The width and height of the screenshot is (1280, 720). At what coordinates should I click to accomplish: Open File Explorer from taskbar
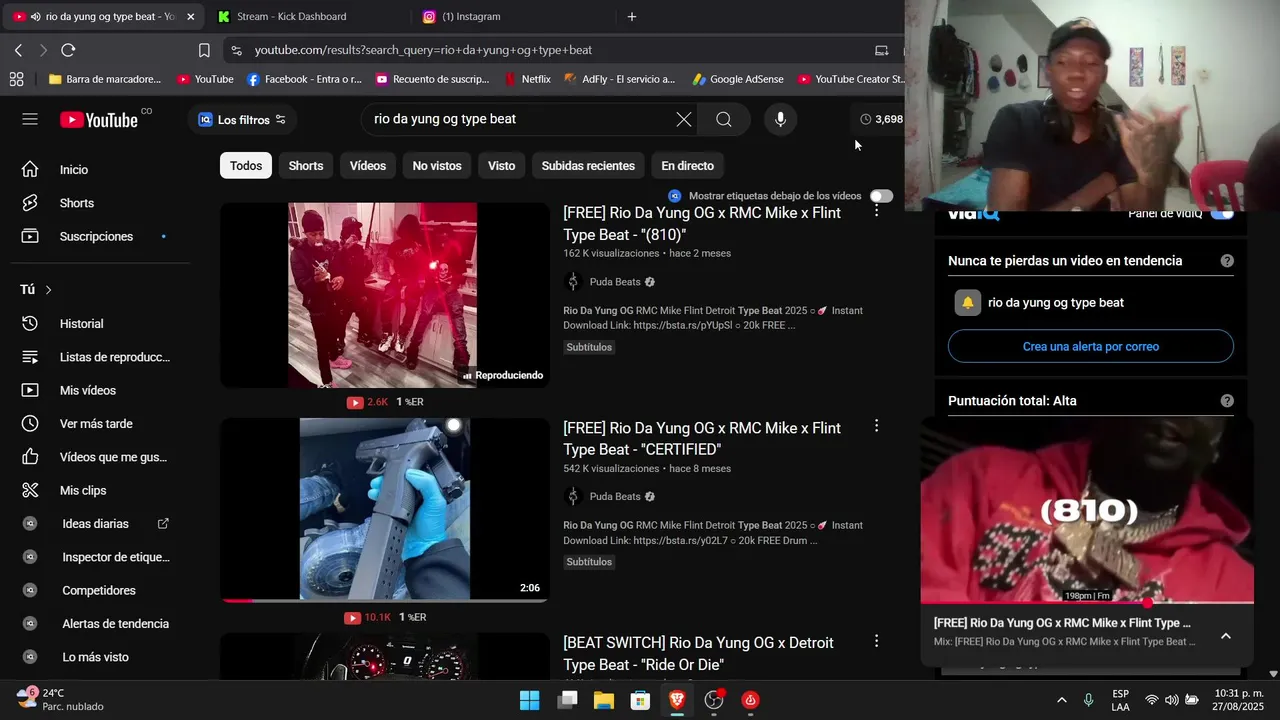click(604, 700)
